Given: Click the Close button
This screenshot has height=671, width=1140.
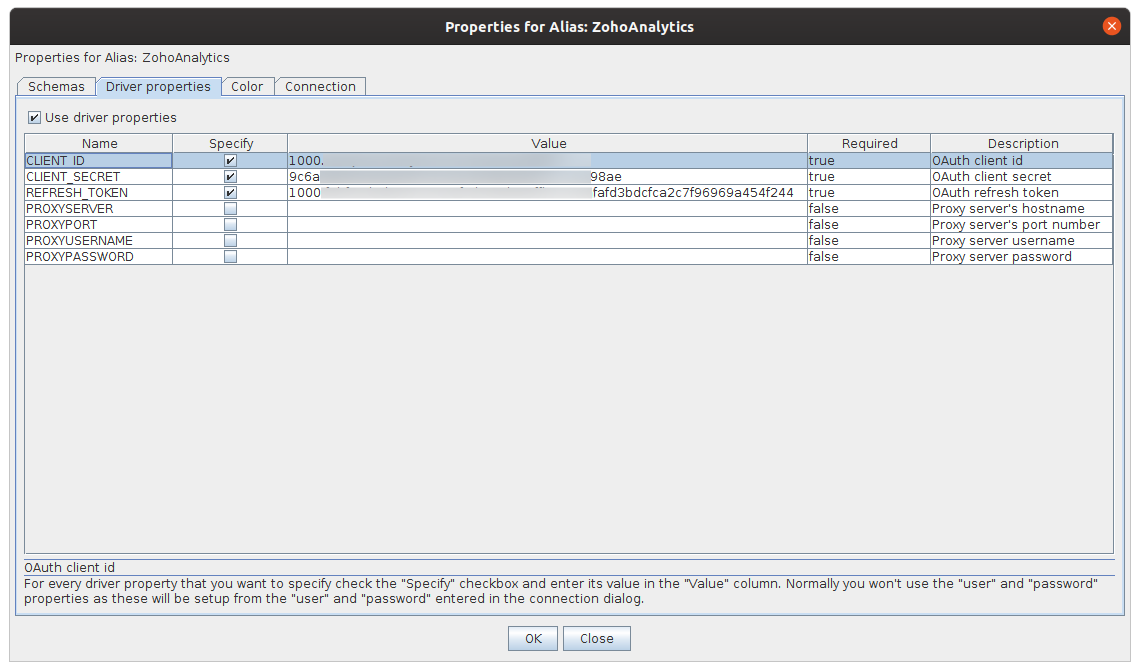Looking at the screenshot, I should 596,638.
